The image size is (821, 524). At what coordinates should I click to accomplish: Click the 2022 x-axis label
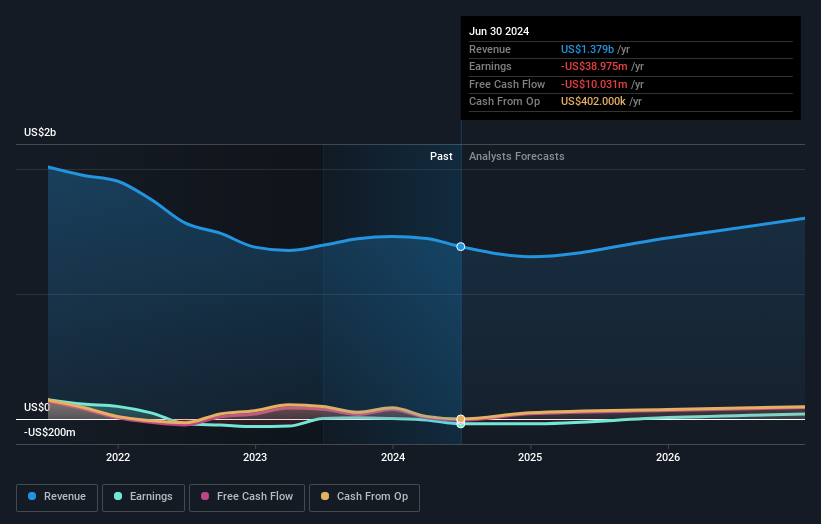[118, 457]
